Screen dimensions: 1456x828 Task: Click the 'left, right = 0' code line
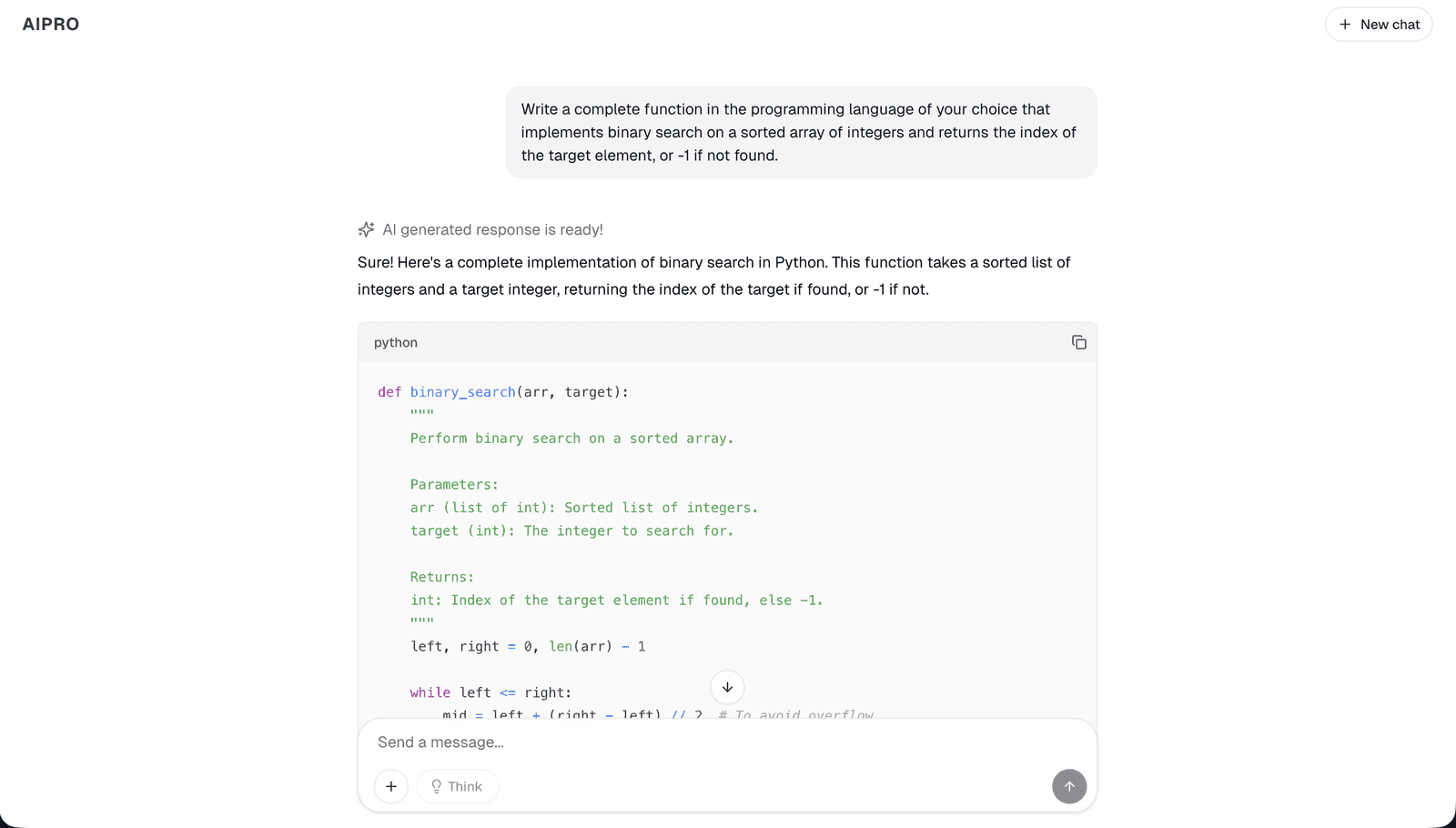pyautogui.click(x=528, y=646)
